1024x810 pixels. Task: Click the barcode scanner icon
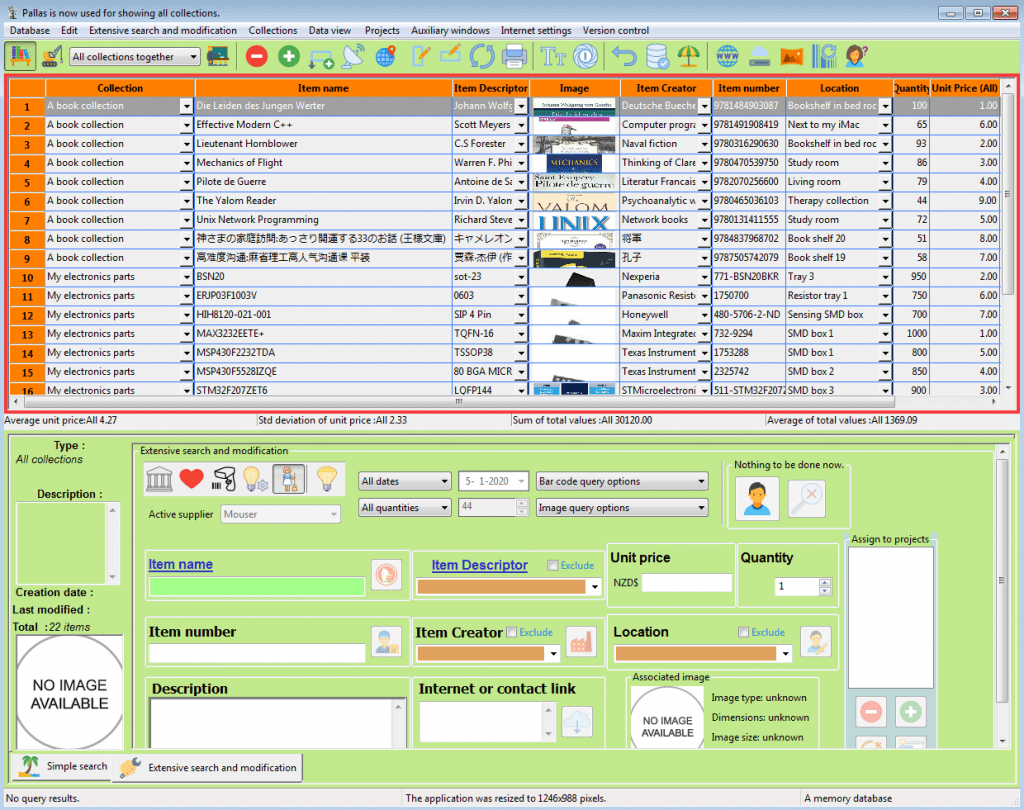tap(224, 479)
